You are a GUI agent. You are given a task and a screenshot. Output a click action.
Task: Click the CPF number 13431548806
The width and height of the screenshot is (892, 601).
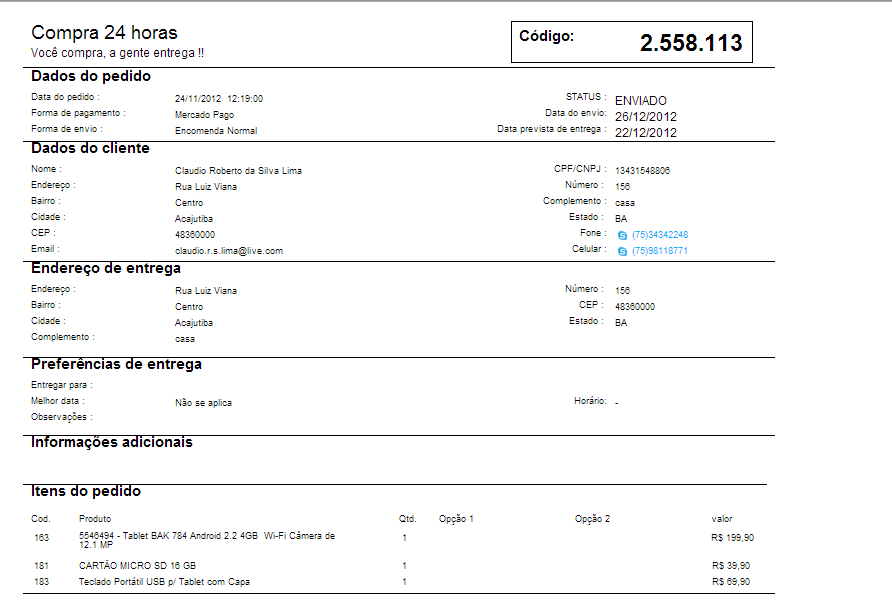click(642, 170)
